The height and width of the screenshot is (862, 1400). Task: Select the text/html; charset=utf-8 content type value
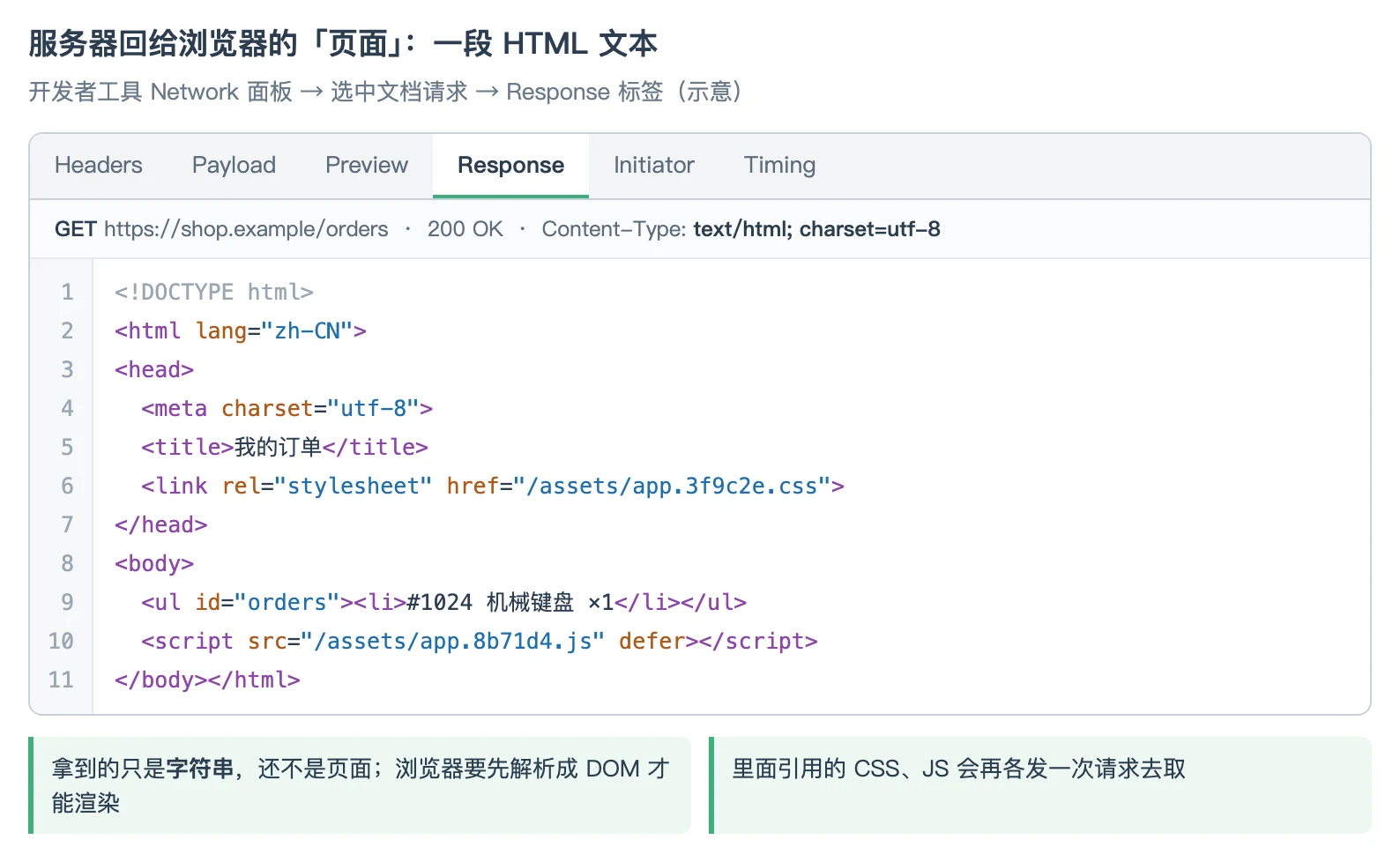(816, 229)
